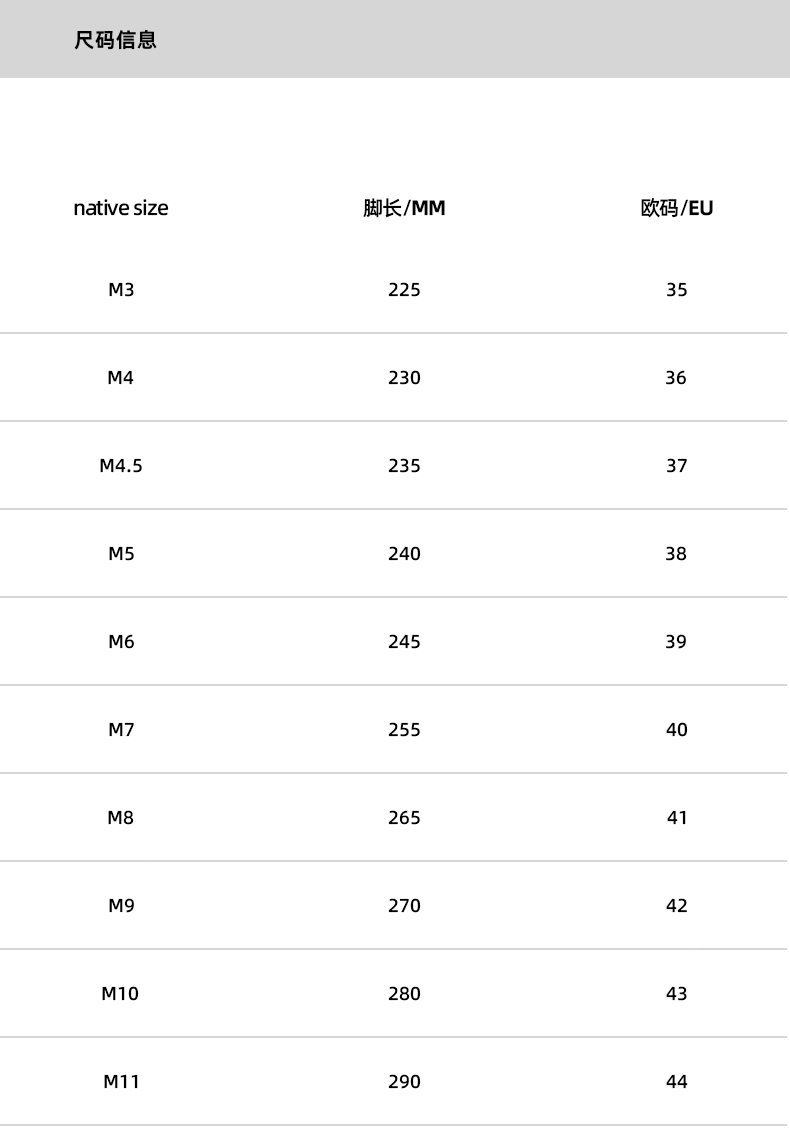
Task: Click the 脚长/MM column header
Action: (x=404, y=208)
